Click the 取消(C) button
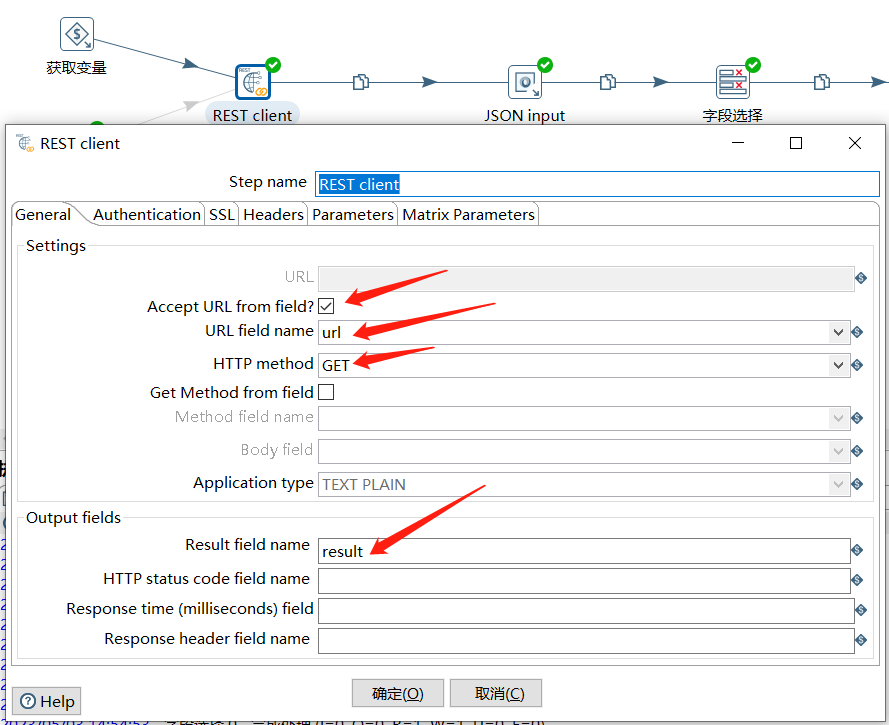Image resolution: width=889 pixels, height=725 pixels. point(495,692)
